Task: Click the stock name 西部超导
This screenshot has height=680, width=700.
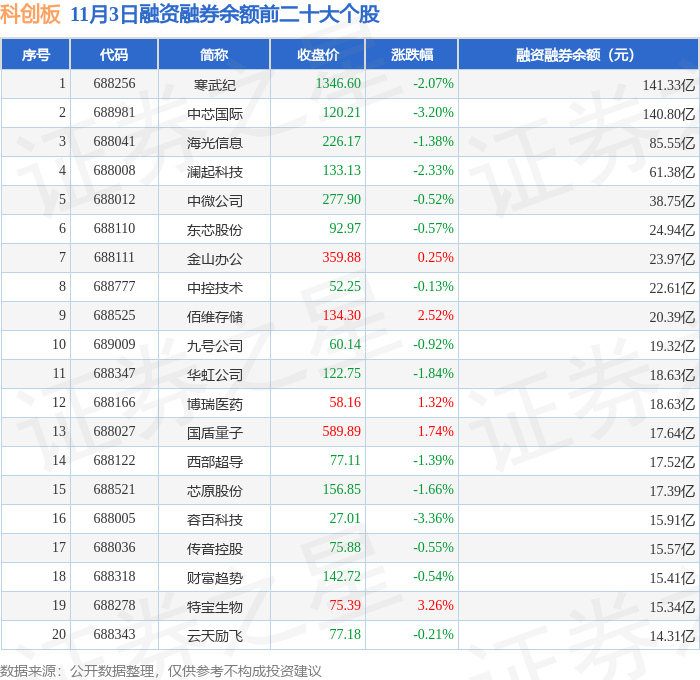Action: 215,462
